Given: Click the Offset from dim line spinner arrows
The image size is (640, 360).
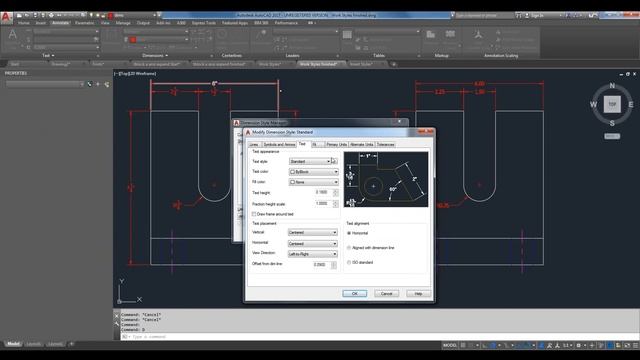Looking at the screenshot, I should point(334,265).
